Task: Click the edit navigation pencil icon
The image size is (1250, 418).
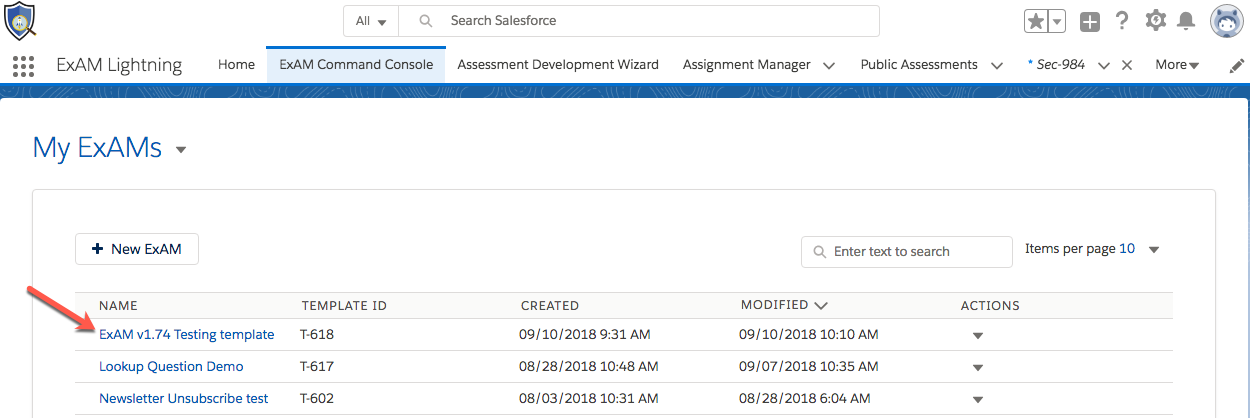Action: tap(1237, 65)
